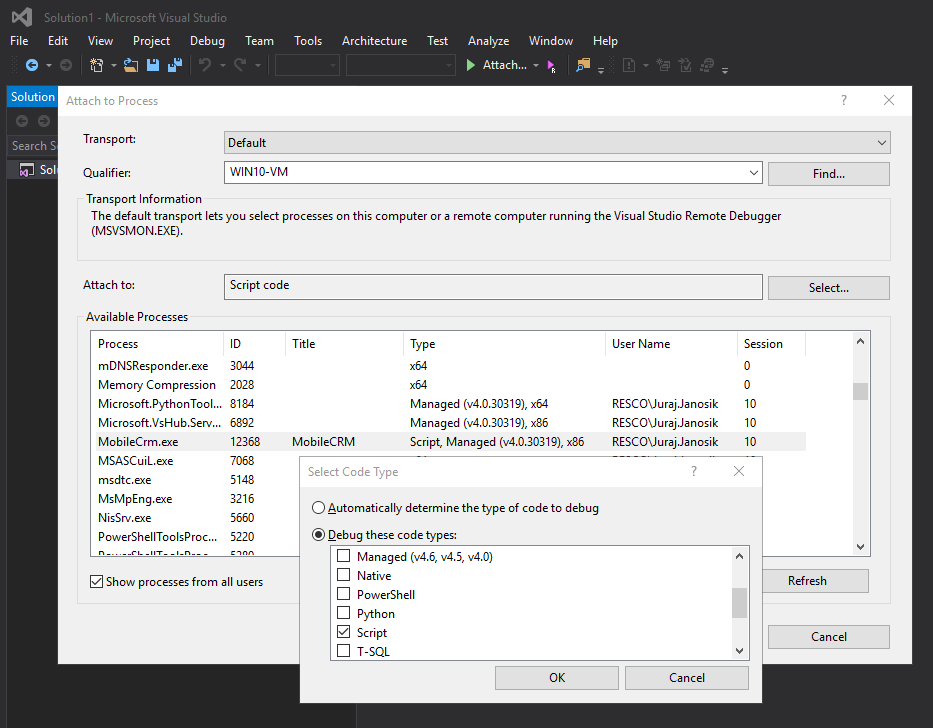Expand the Transport dropdown
933x728 pixels.
tap(881, 143)
